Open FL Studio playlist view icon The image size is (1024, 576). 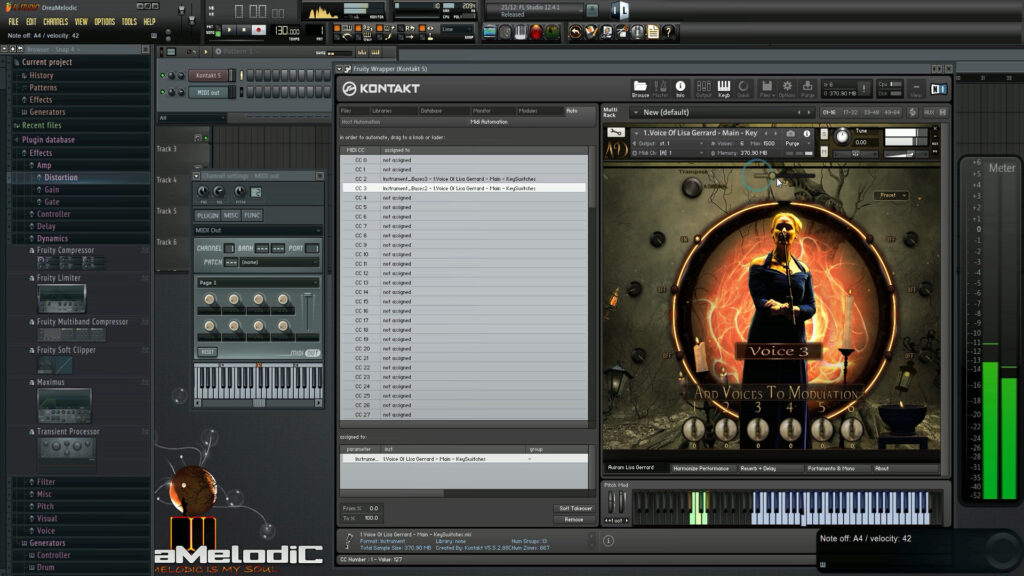pyautogui.click(x=489, y=32)
